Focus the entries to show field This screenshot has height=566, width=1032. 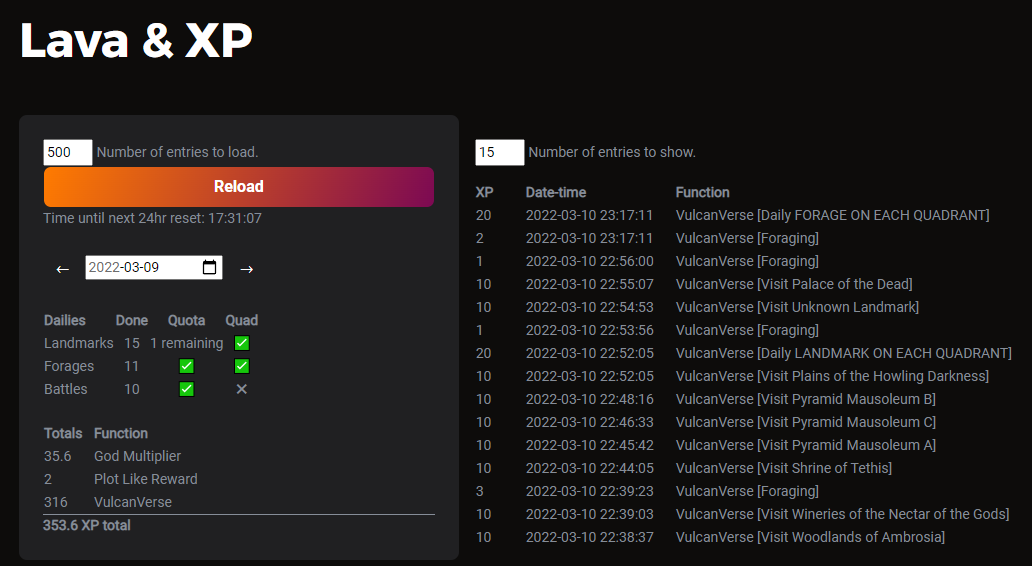[x=500, y=152]
